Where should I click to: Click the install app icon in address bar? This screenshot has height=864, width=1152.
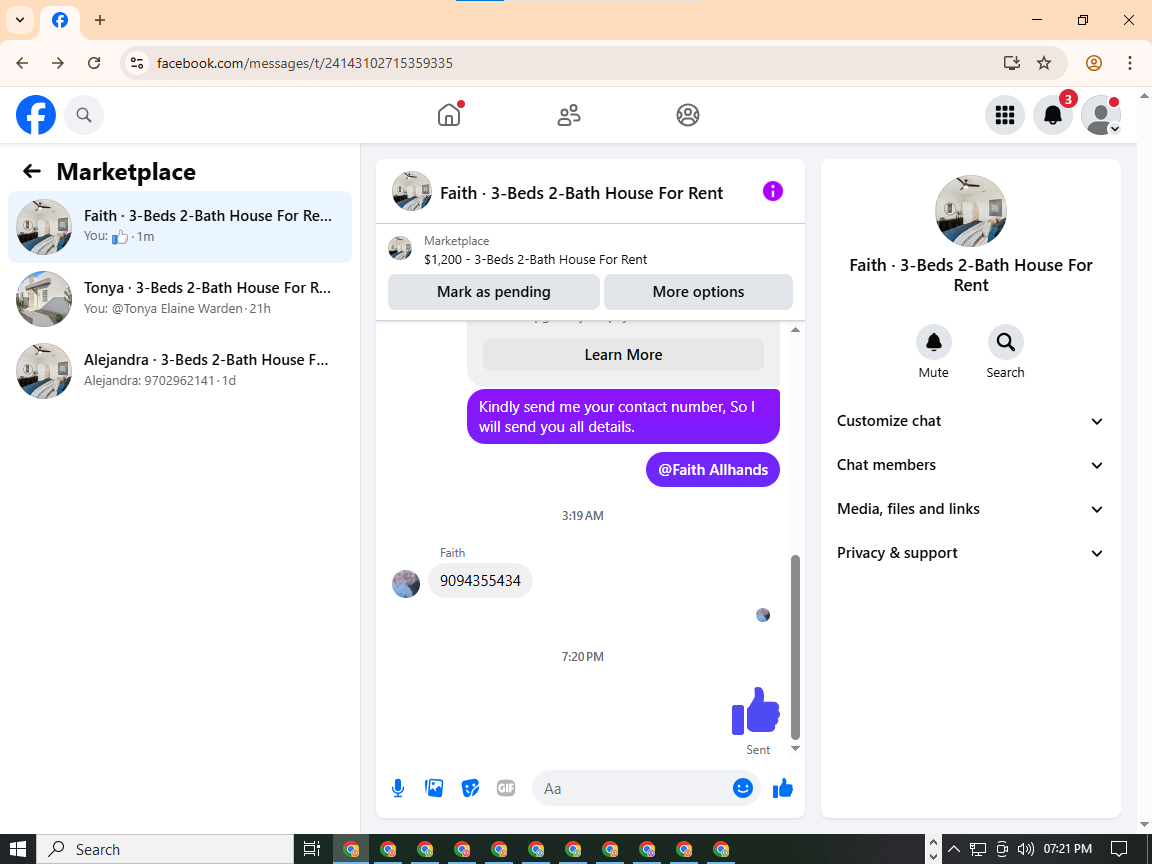coord(1012,63)
